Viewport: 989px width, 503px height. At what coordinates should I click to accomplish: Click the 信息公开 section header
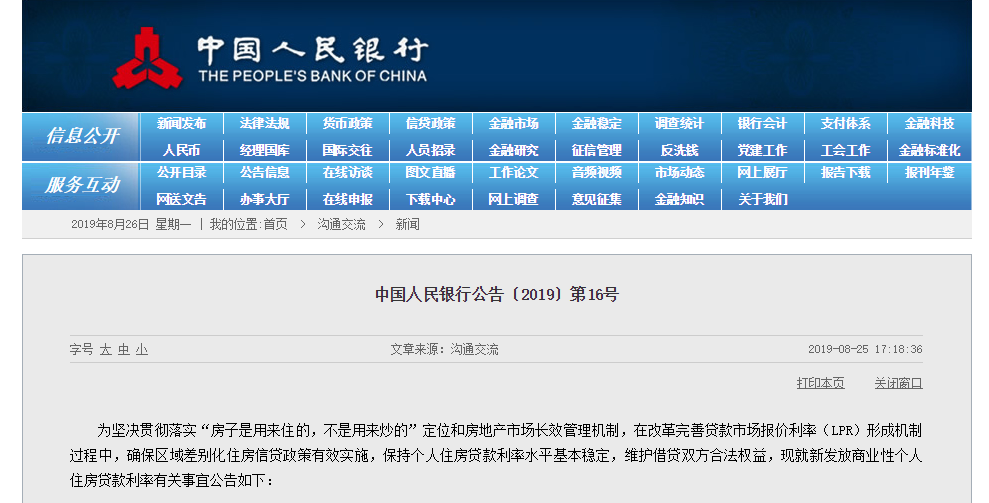pyautogui.click(x=81, y=136)
